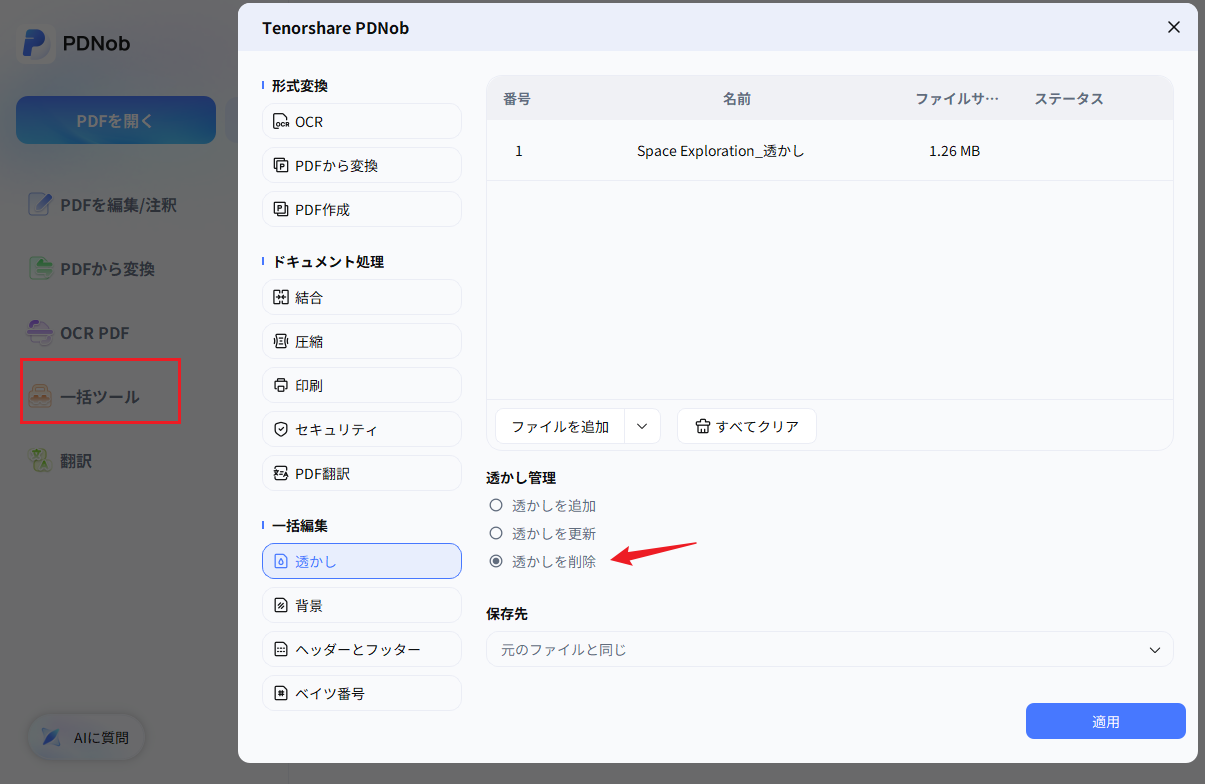Click the PDFを開く button behind the dialog
The image size is (1205, 784).
[x=116, y=120]
